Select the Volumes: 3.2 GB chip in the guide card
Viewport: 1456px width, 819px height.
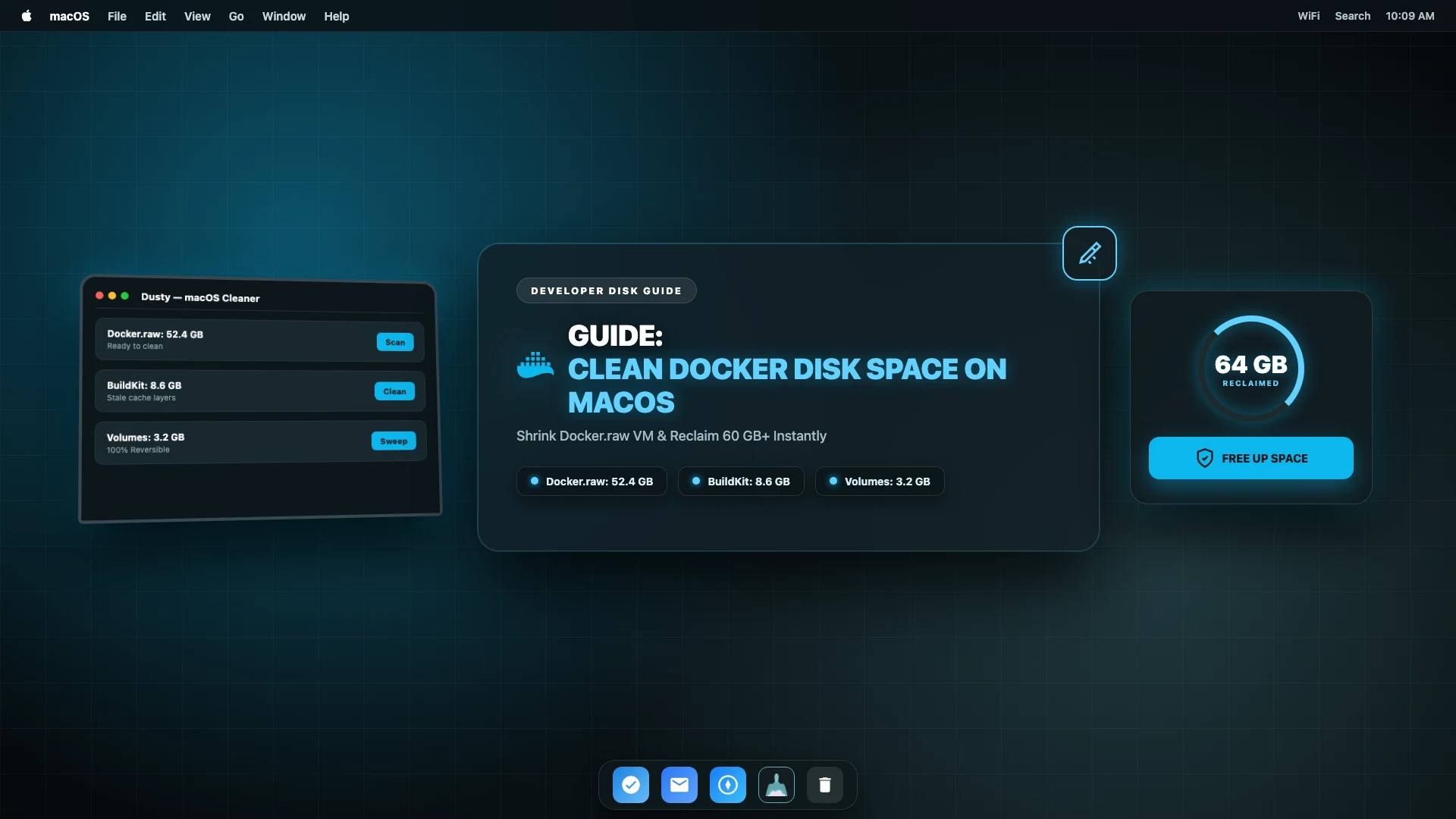tap(880, 482)
